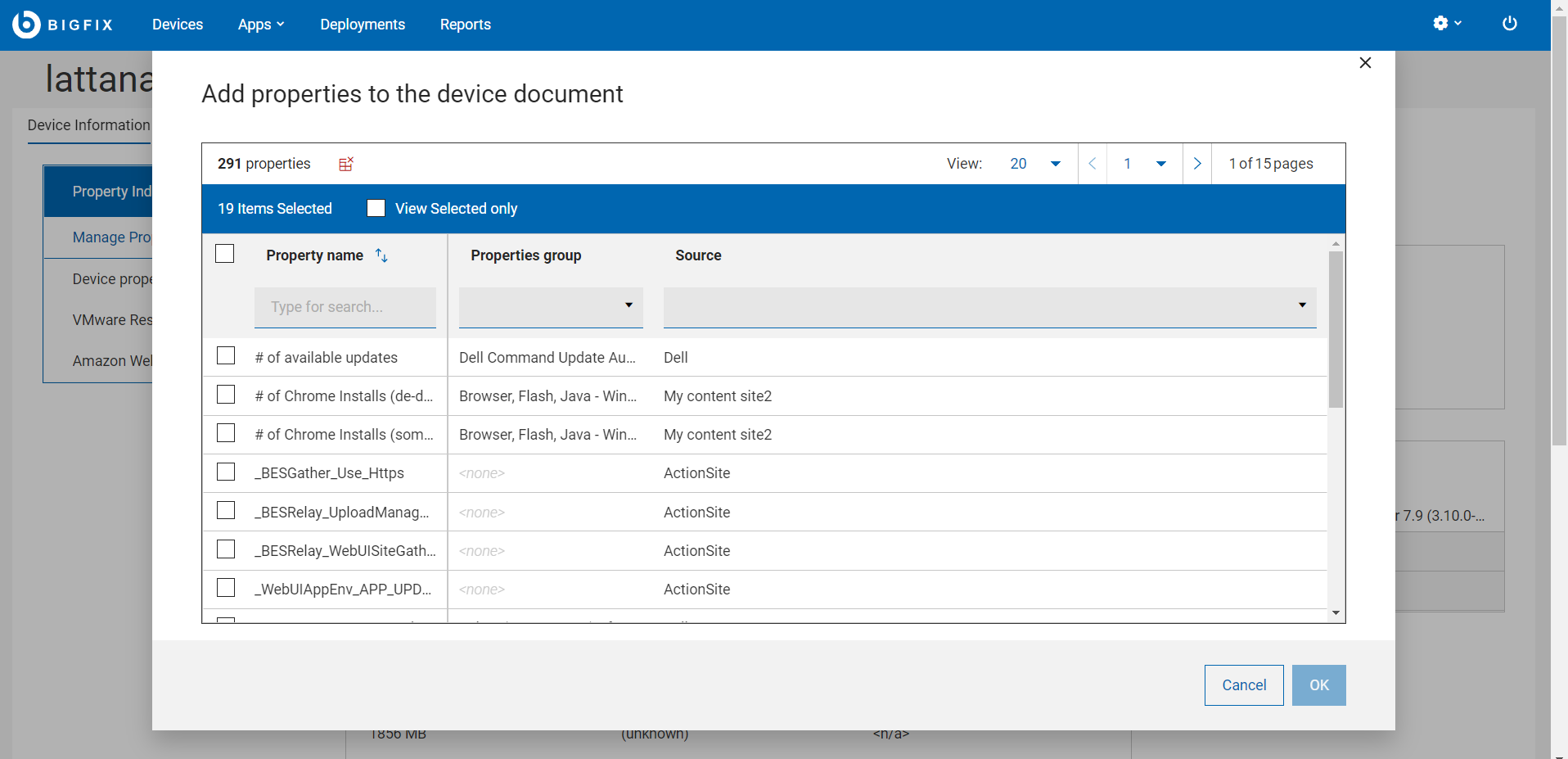This screenshot has height=759, width=1568.
Task: Check the select-all header checkbox
Action: 225,254
